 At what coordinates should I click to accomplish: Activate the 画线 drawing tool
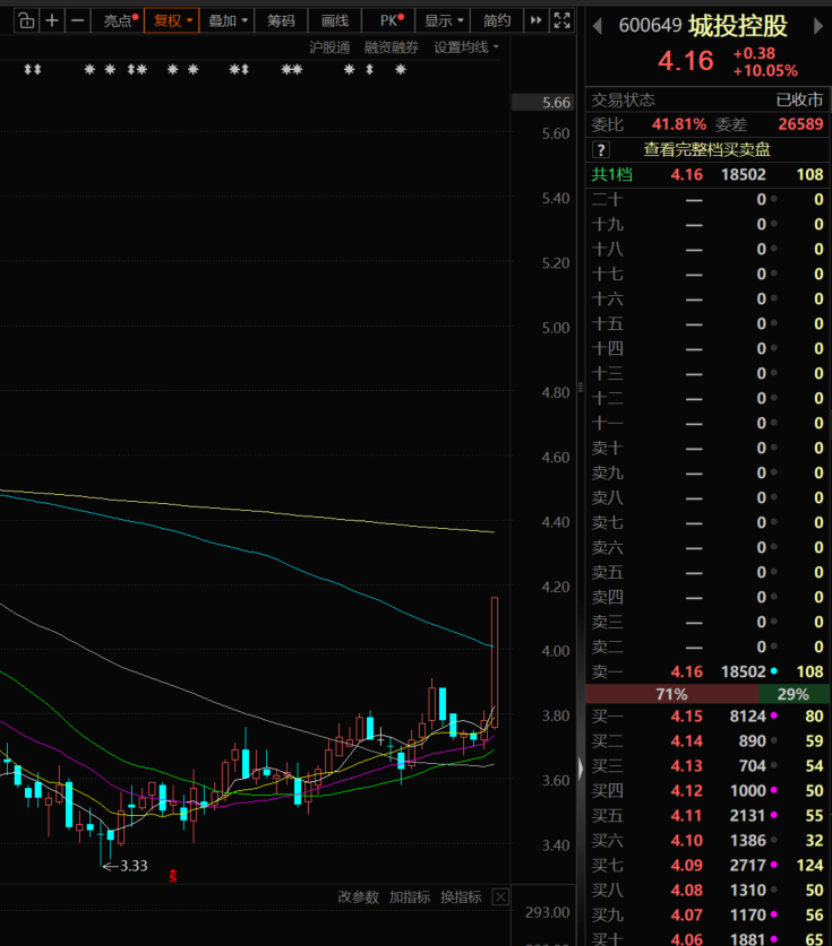[x=334, y=21]
